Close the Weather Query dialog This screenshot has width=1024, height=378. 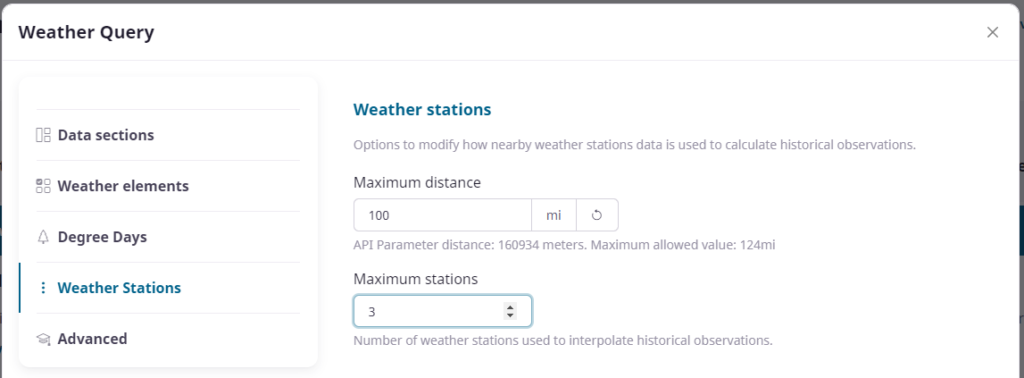click(x=993, y=32)
